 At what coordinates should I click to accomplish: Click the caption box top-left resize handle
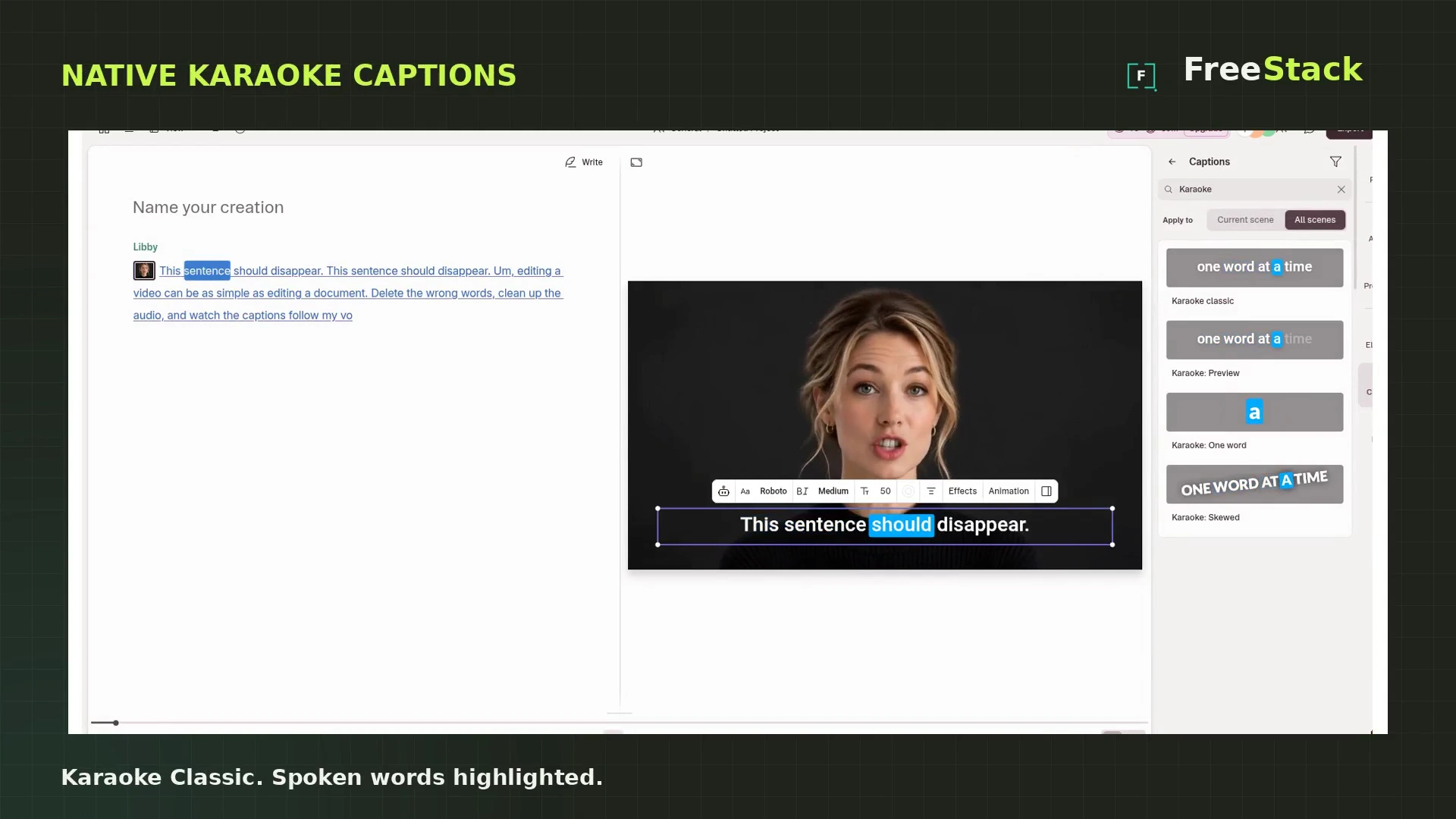pos(657,508)
